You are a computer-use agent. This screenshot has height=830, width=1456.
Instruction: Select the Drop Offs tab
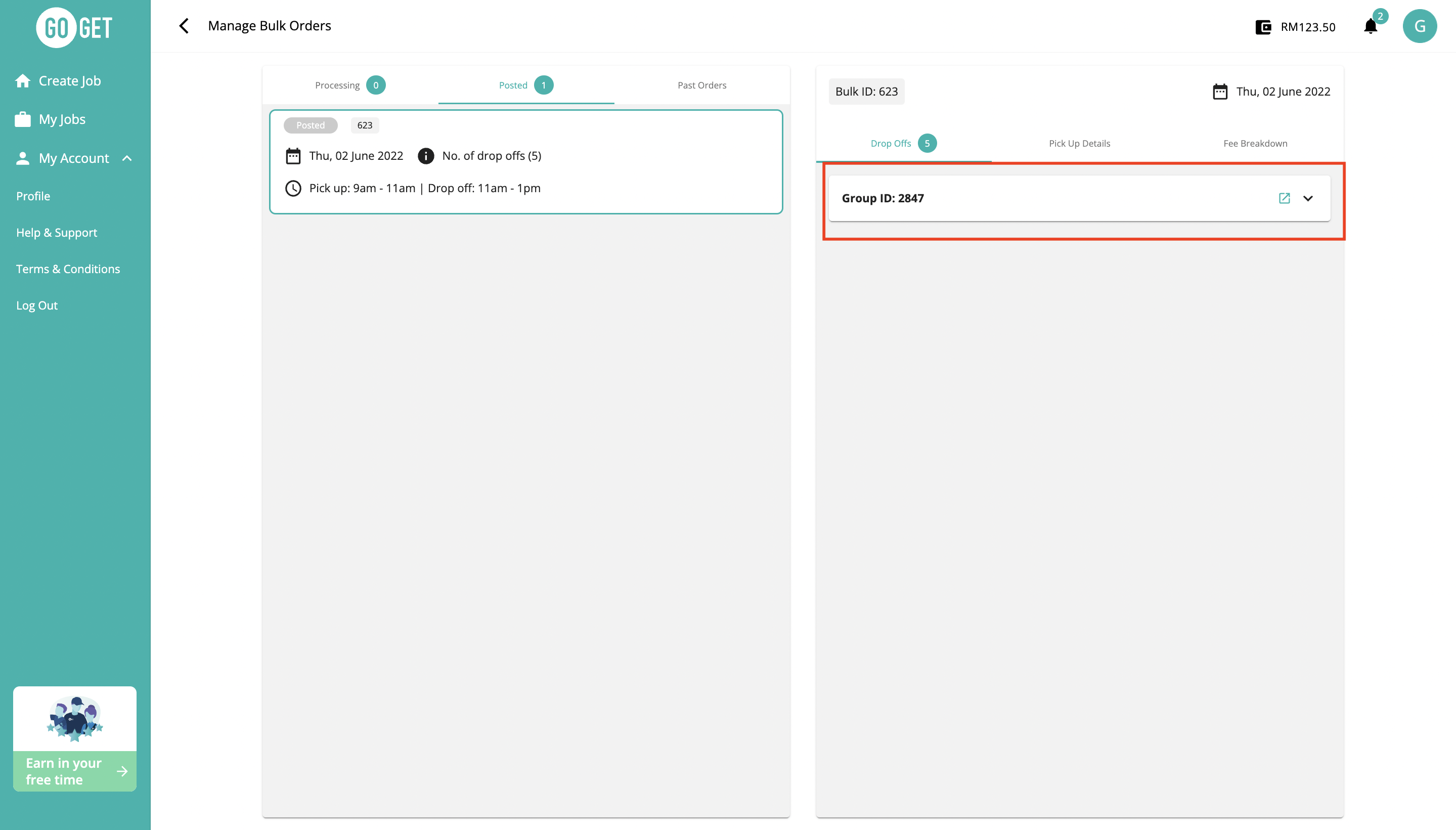903,143
